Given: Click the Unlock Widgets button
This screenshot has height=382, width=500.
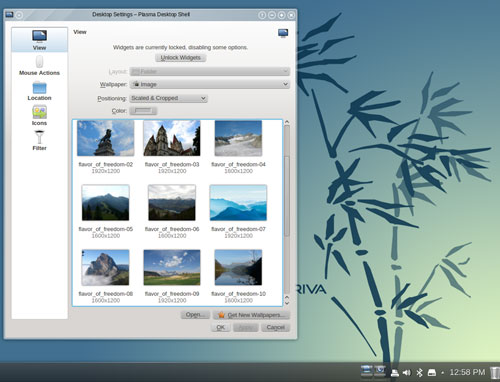Looking at the screenshot, I should pyautogui.click(x=180, y=58).
